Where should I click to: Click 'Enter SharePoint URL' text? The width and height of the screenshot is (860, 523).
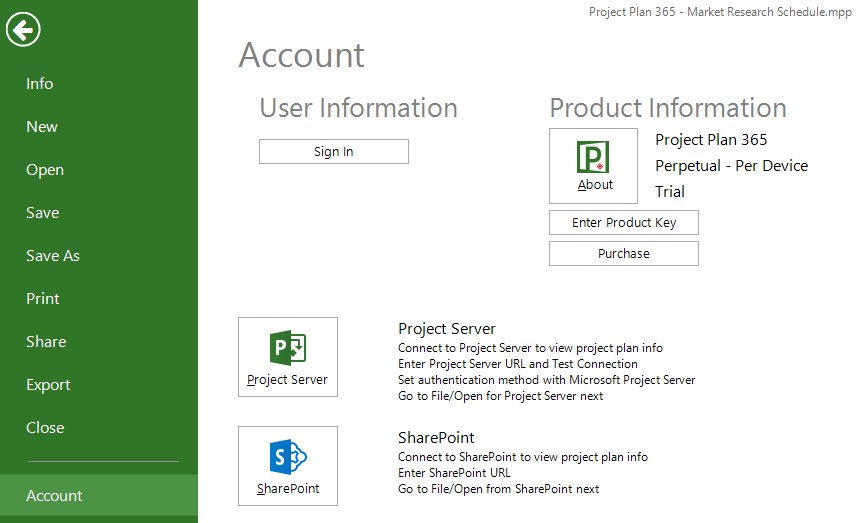click(454, 473)
